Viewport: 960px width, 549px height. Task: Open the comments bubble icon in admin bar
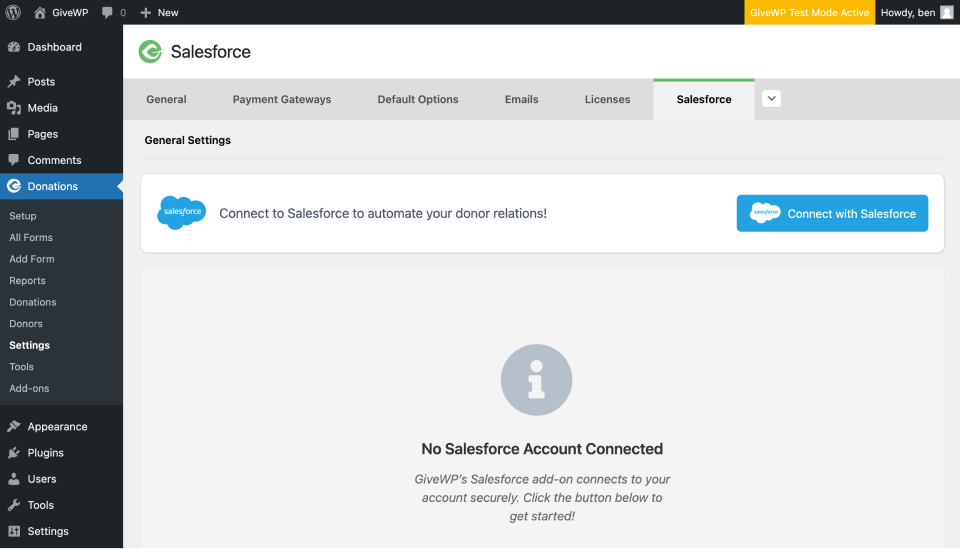[107, 12]
